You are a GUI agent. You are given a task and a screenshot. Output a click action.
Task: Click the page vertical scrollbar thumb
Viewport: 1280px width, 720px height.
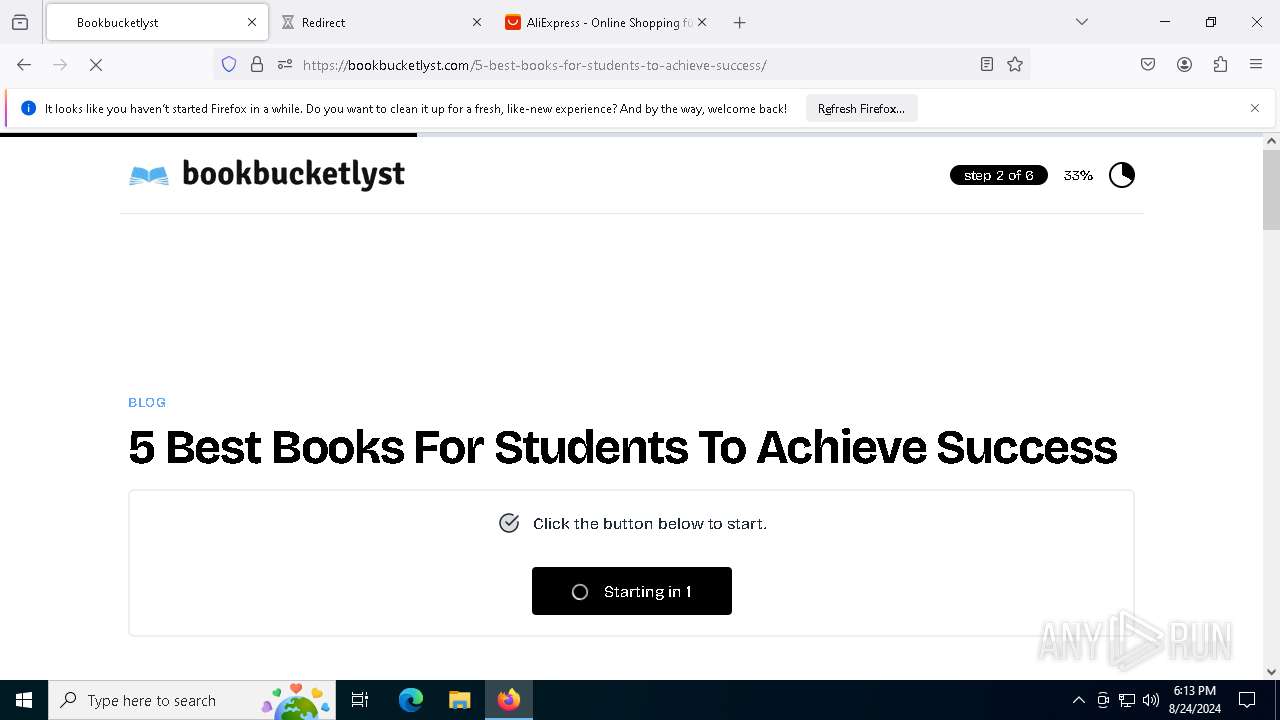(1271, 190)
